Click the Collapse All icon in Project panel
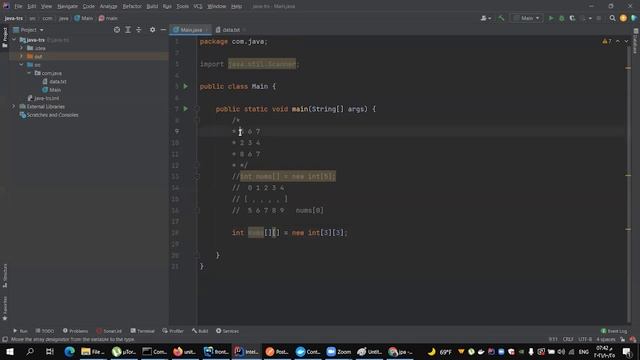The height and width of the screenshot is (360, 640). coord(139,30)
